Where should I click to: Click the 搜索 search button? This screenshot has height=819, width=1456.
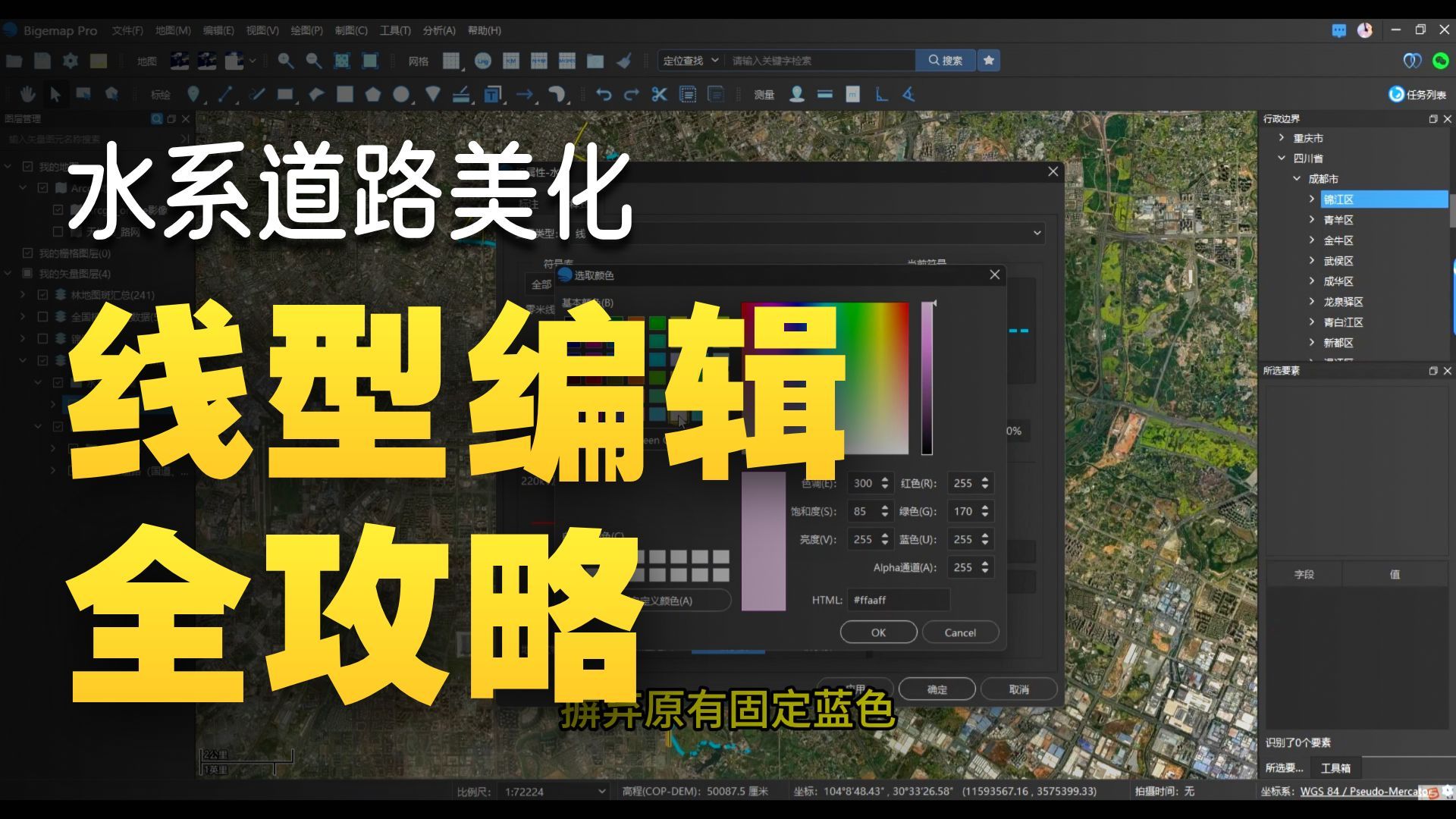point(946,61)
